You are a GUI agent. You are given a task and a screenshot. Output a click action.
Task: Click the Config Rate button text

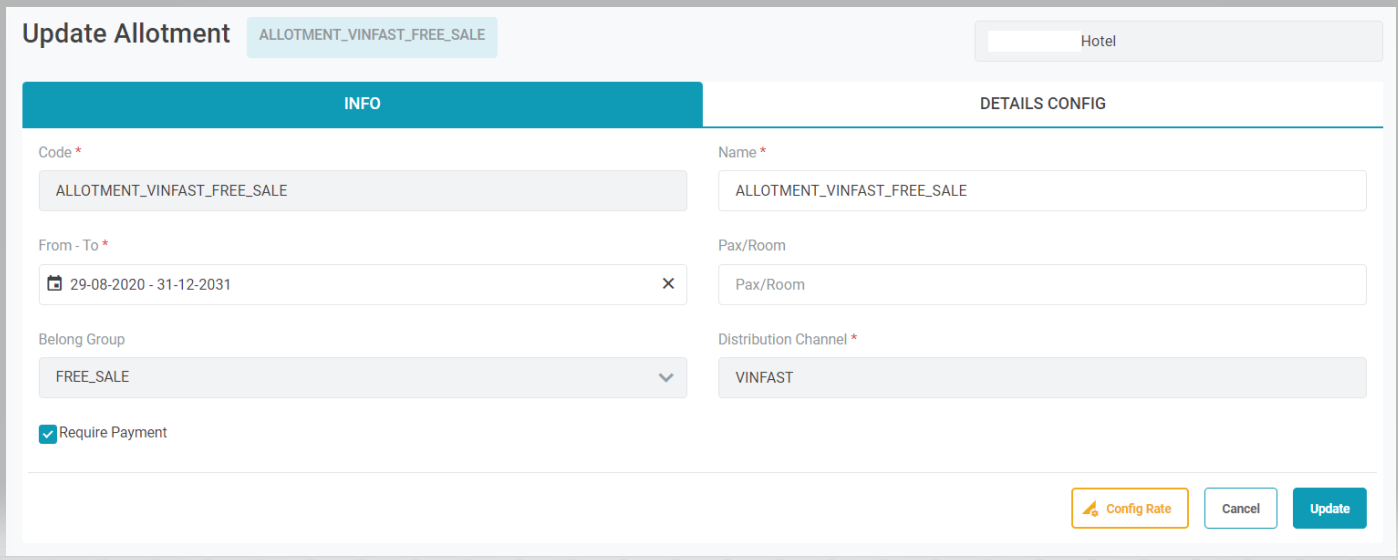1138,509
